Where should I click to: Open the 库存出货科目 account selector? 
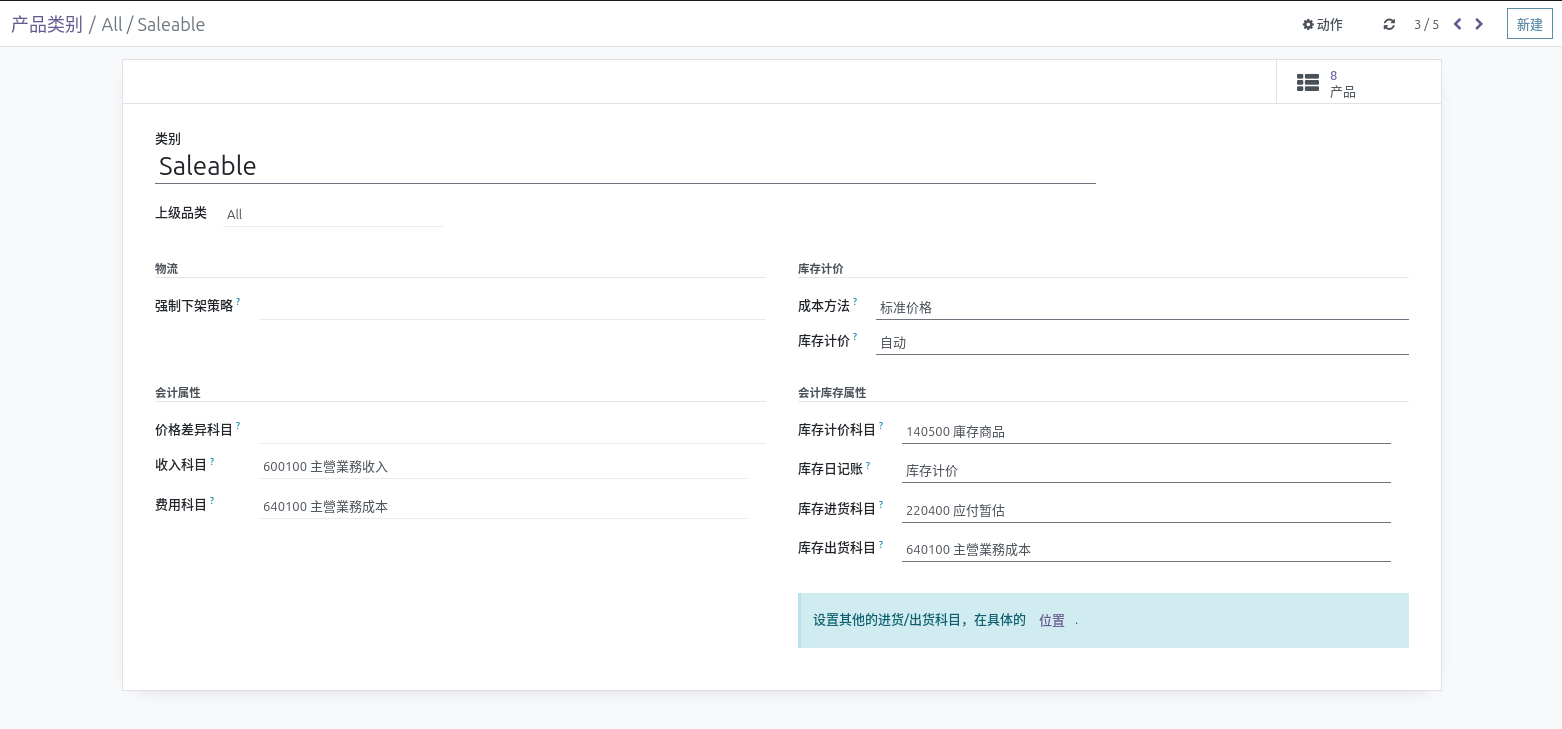(1146, 550)
